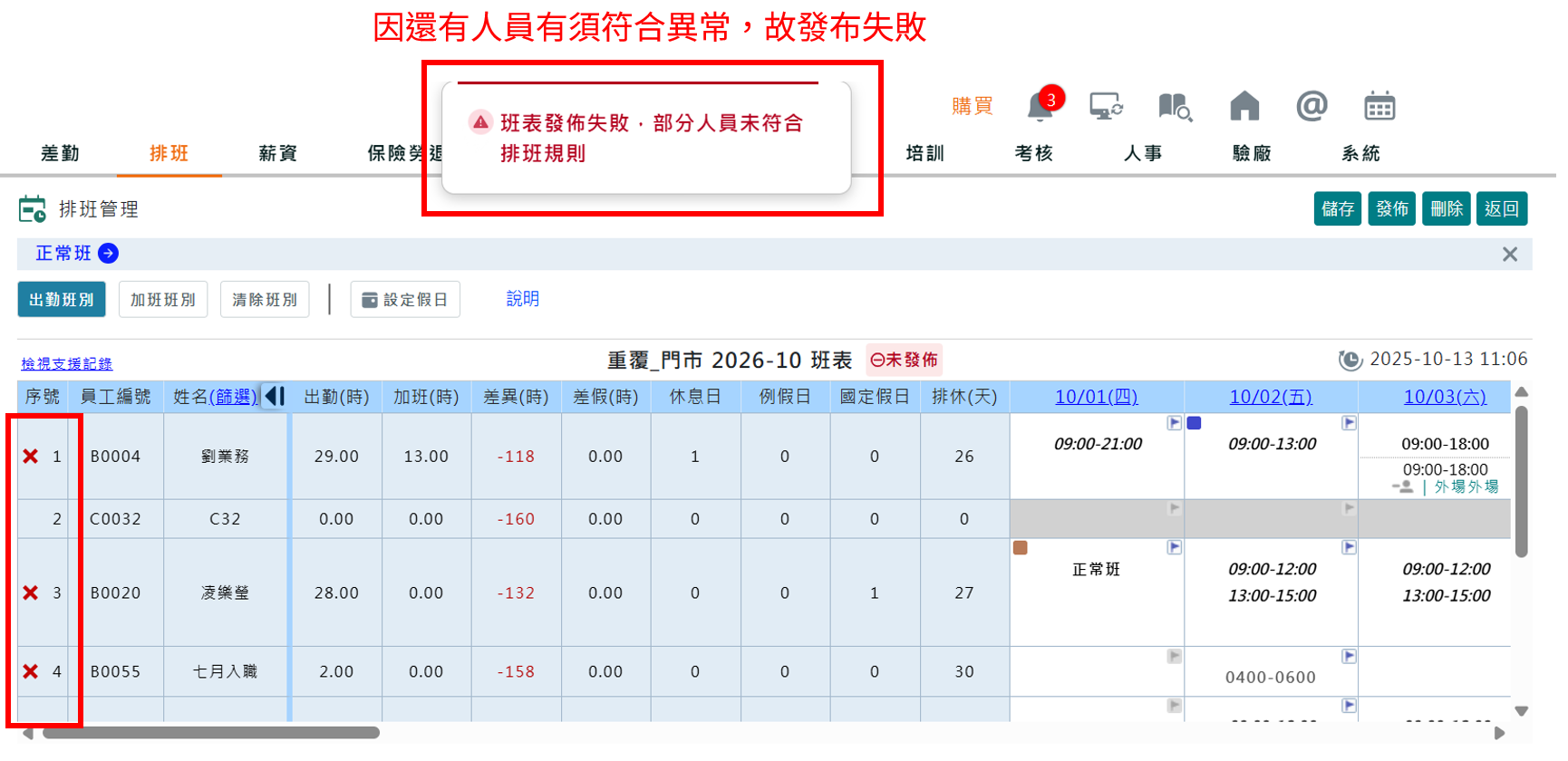Click the clock history icon near timestamp

(1350, 360)
